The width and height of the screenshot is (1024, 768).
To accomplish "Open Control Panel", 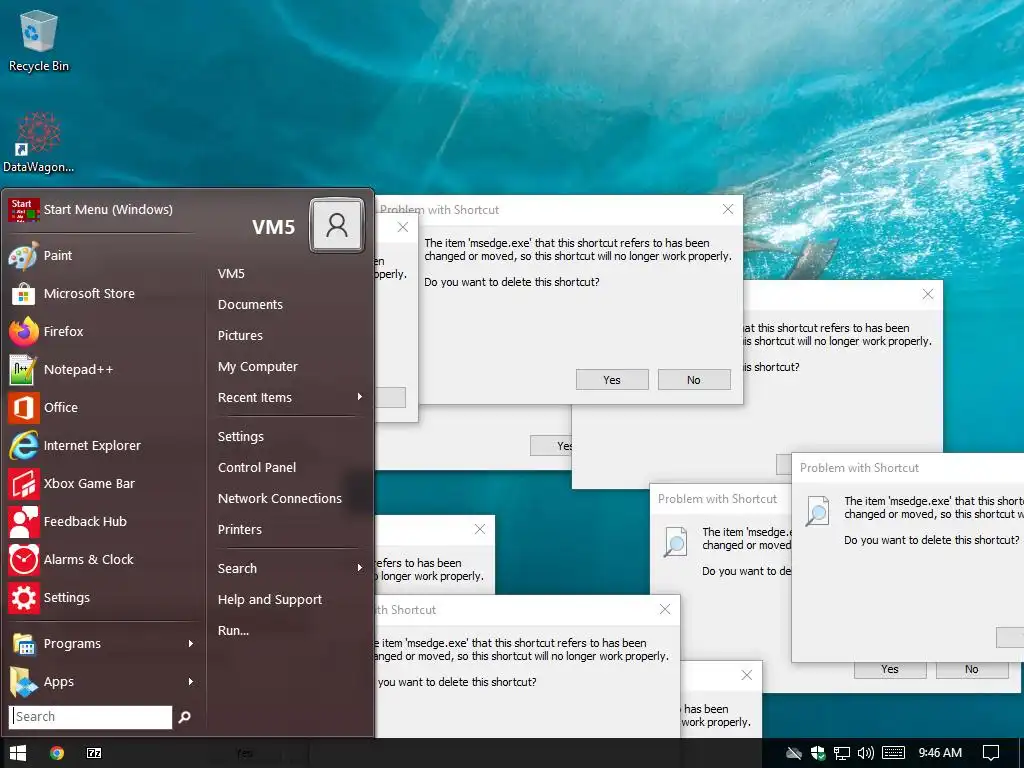I will coord(257,468).
